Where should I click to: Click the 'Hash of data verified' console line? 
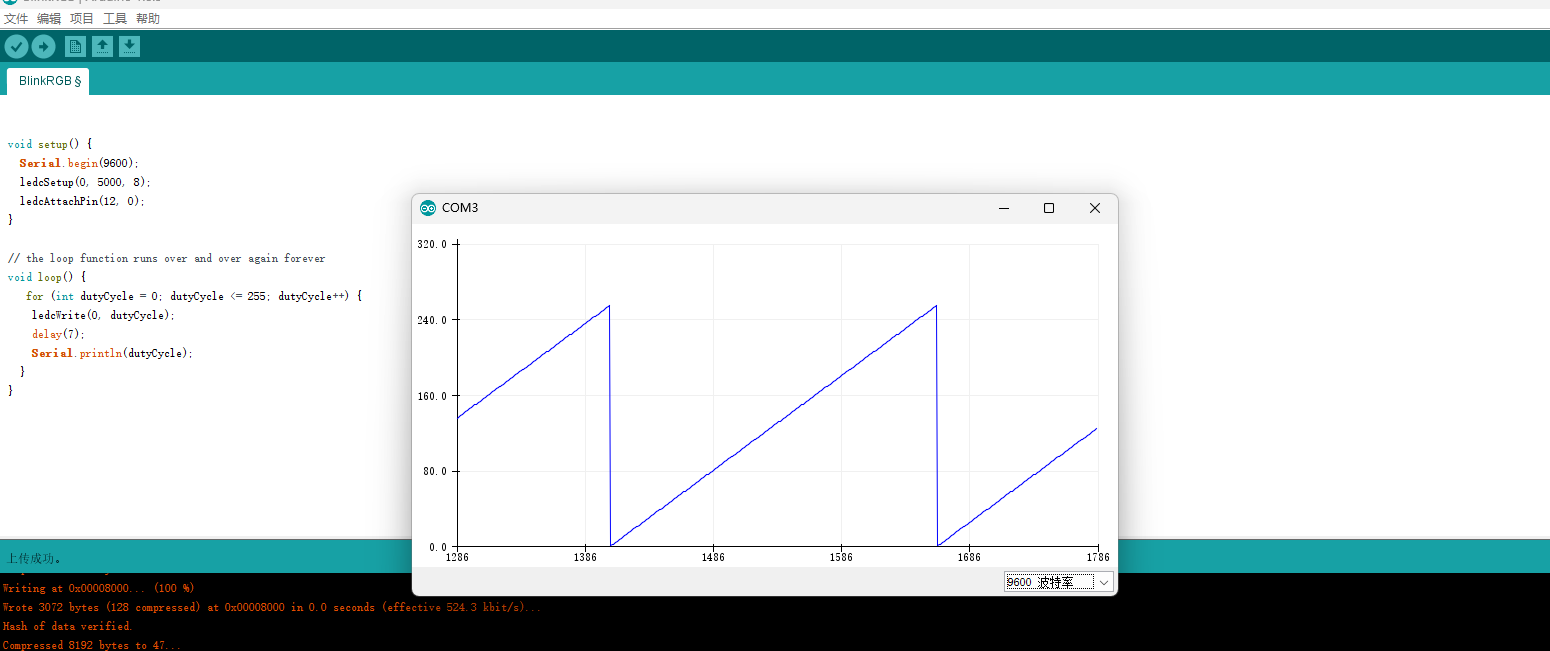tap(67, 626)
